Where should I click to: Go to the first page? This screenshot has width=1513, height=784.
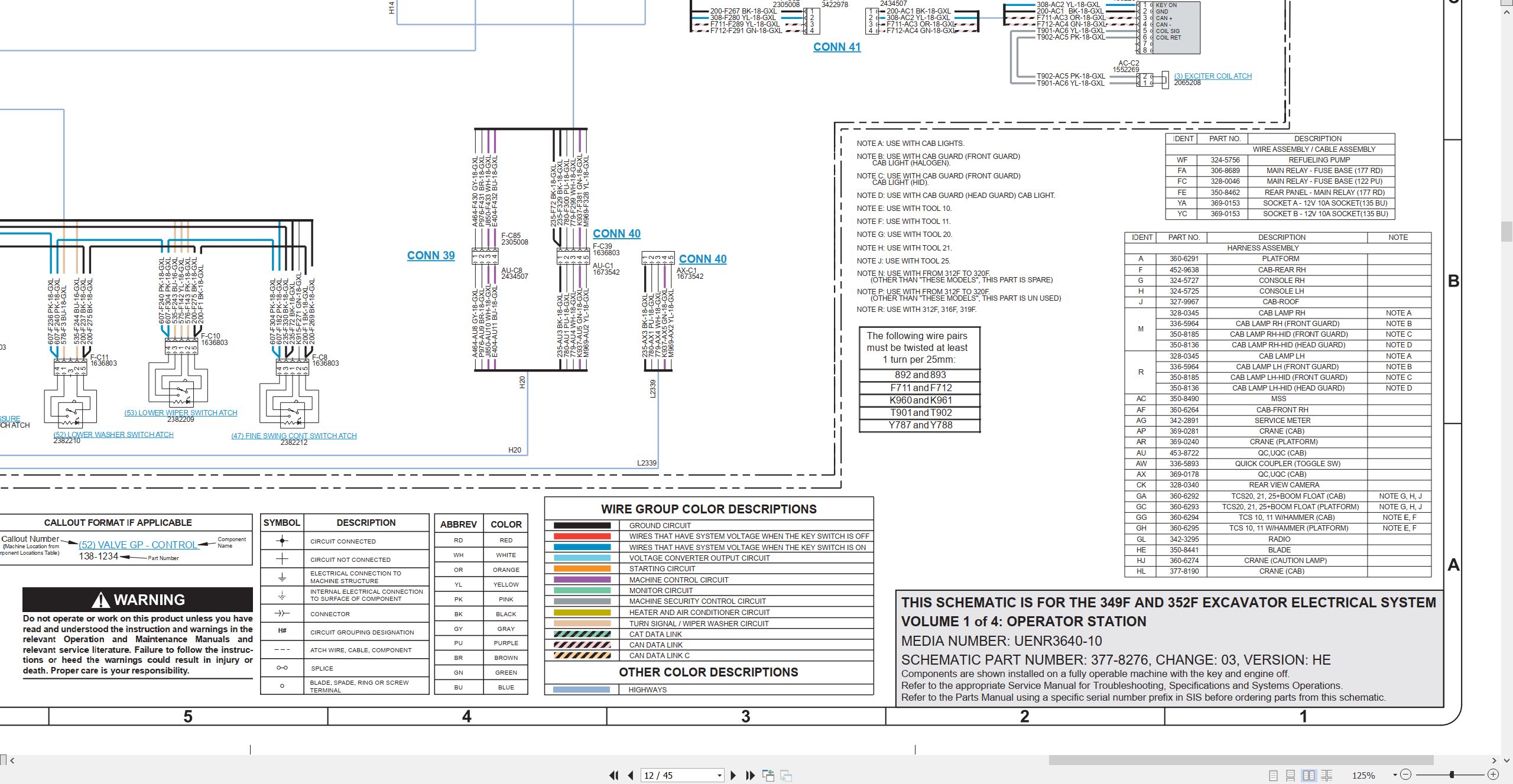tap(614, 775)
